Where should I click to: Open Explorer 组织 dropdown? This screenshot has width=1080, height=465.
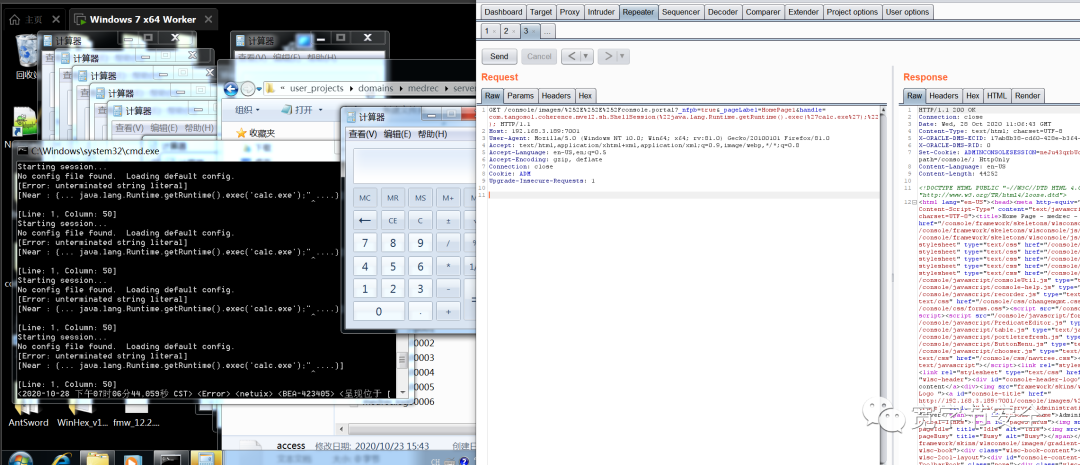click(248, 110)
